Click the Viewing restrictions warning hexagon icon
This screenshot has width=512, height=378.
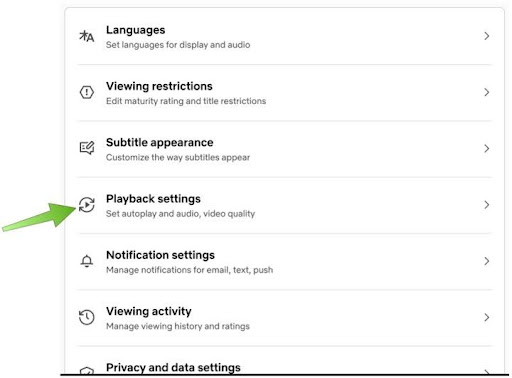(87, 92)
